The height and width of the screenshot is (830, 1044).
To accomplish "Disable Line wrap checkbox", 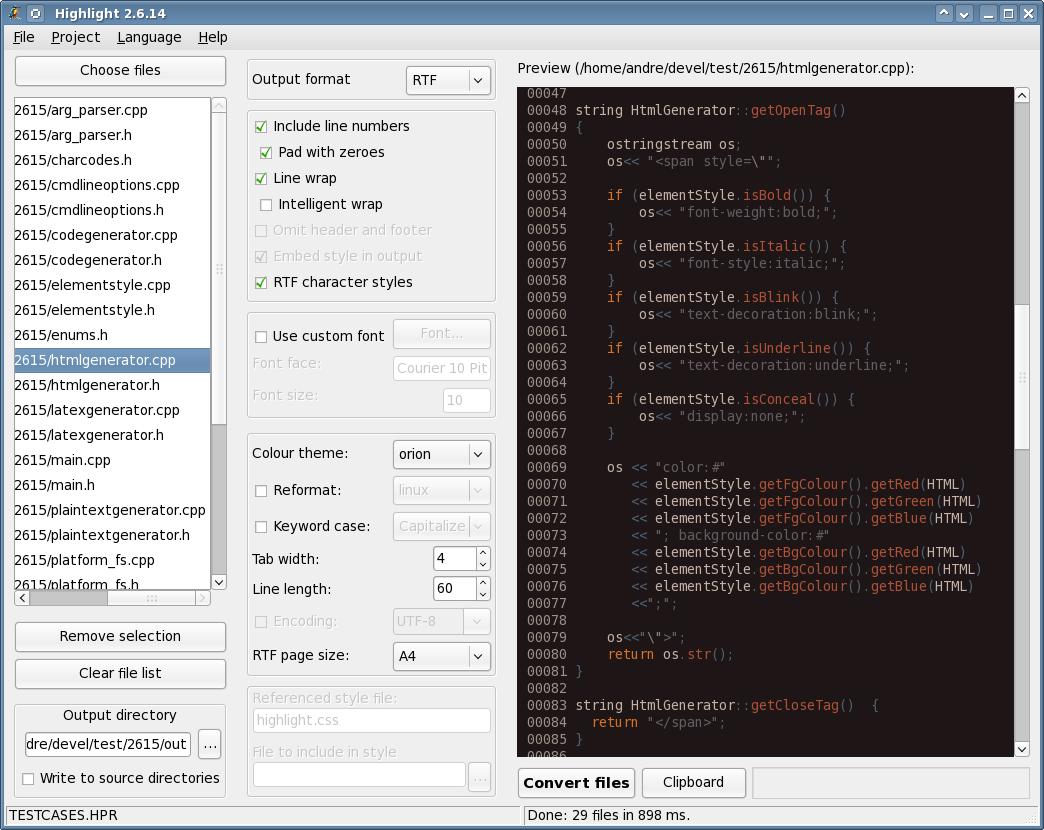I will (x=261, y=178).
